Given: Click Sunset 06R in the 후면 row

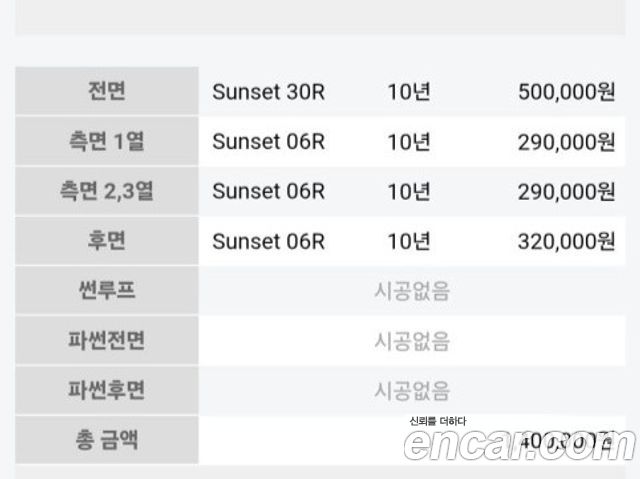Looking at the screenshot, I should click(269, 241).
